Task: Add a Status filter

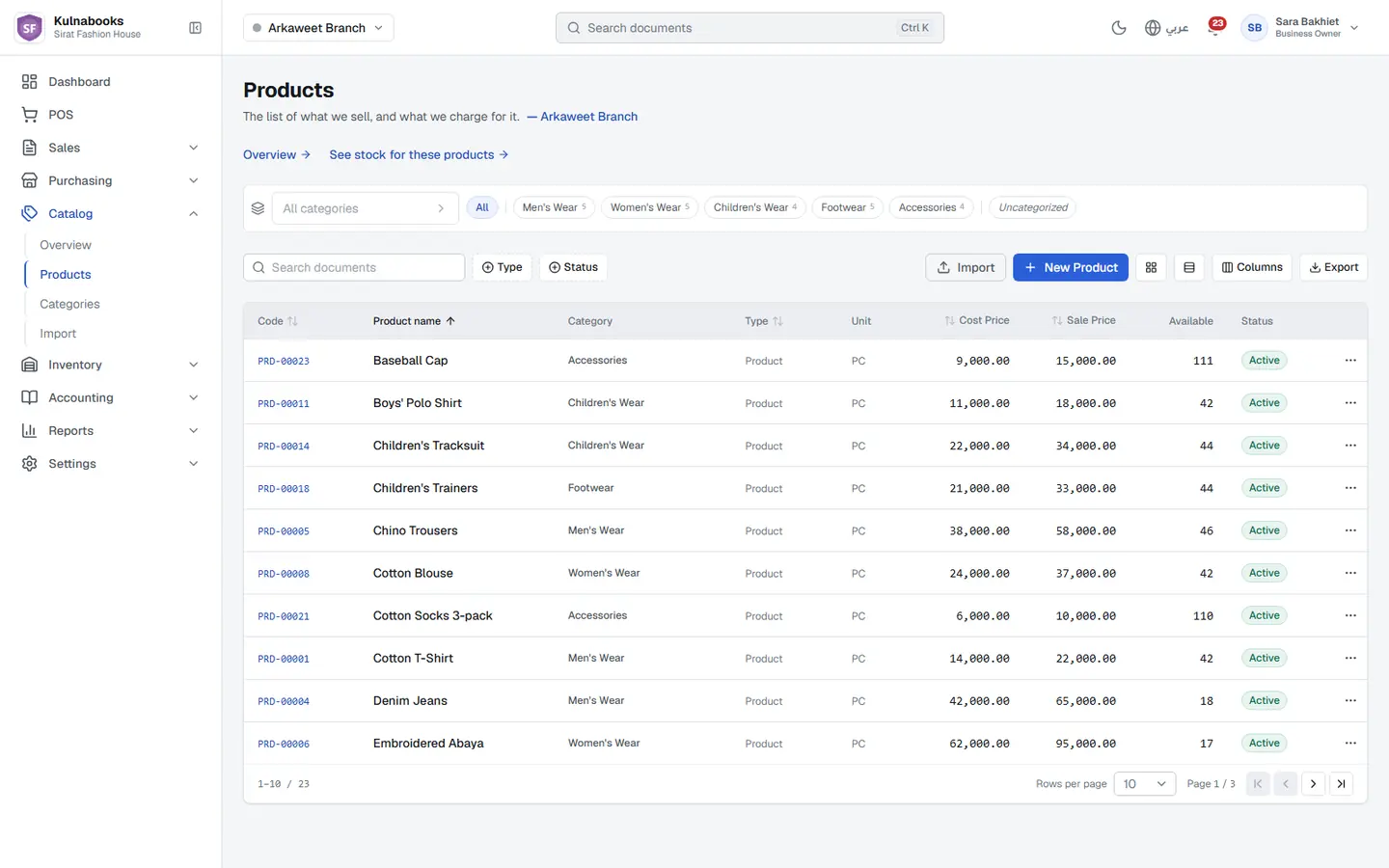Action: [573, 267]
